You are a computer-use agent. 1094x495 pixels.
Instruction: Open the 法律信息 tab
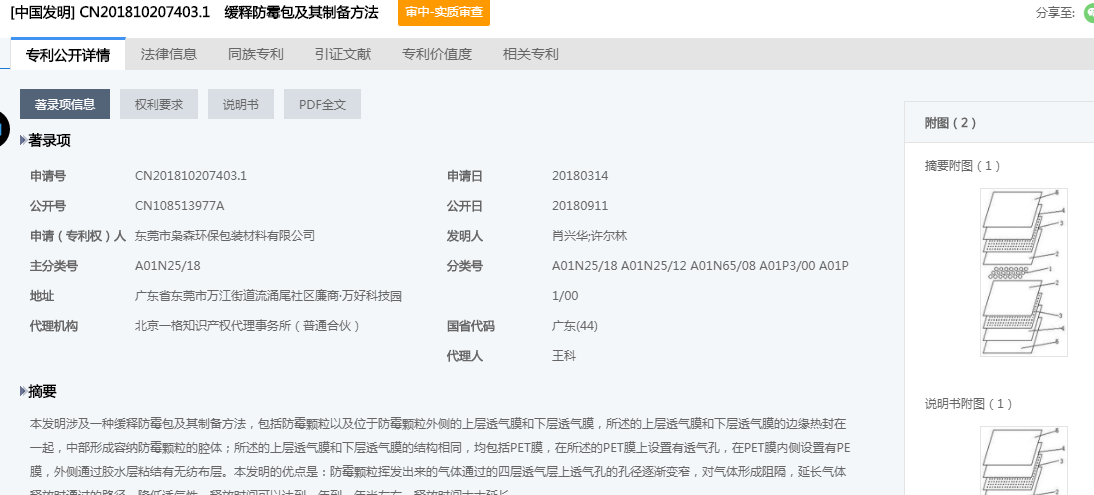[169, 54]
